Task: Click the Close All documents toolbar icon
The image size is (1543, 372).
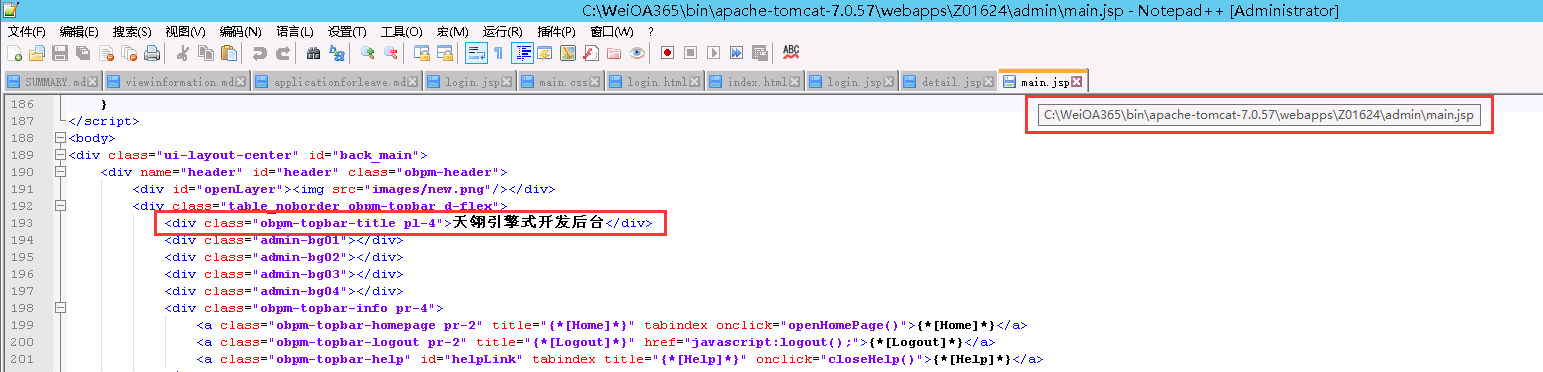Action: [x=129, y=53]
